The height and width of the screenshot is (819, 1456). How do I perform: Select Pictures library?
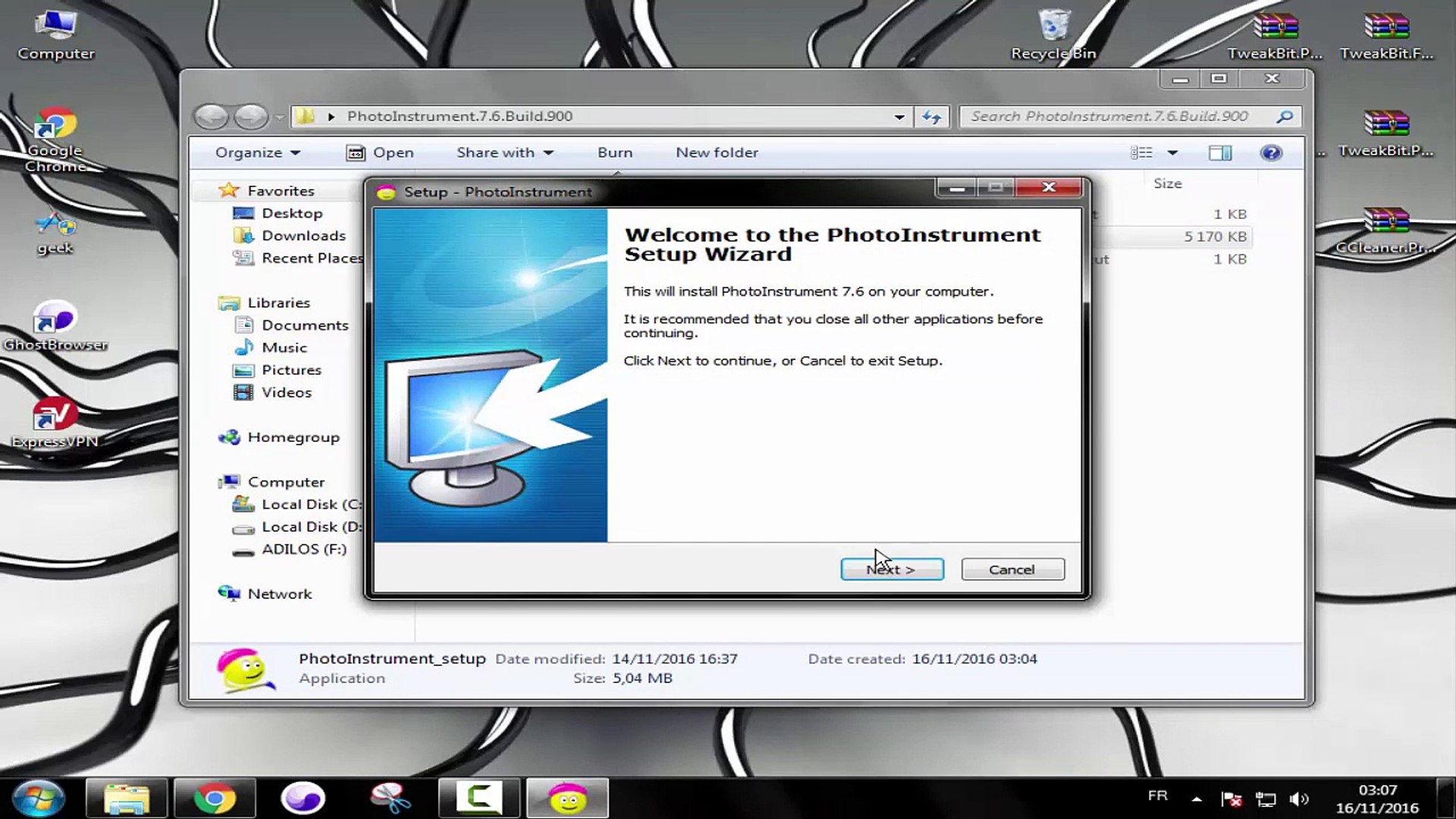click(291, 370)
